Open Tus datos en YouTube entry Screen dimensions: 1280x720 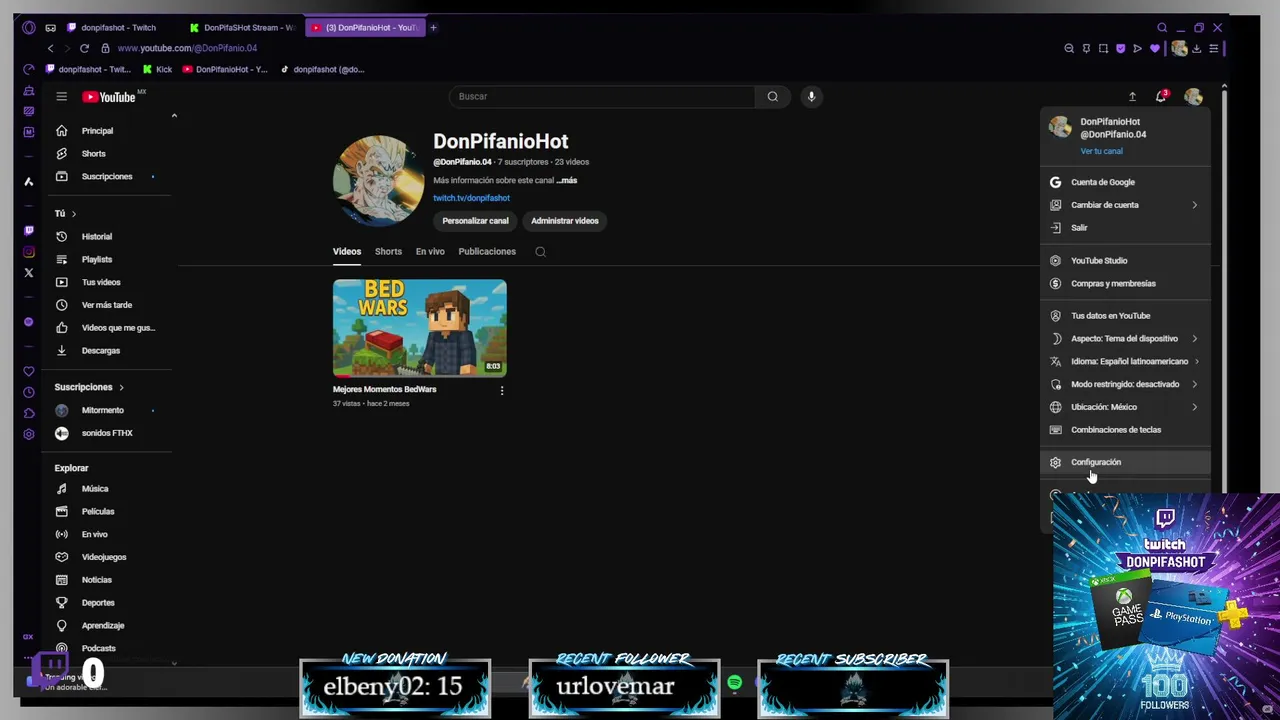pyautogui.click(x=1125, y=316)
